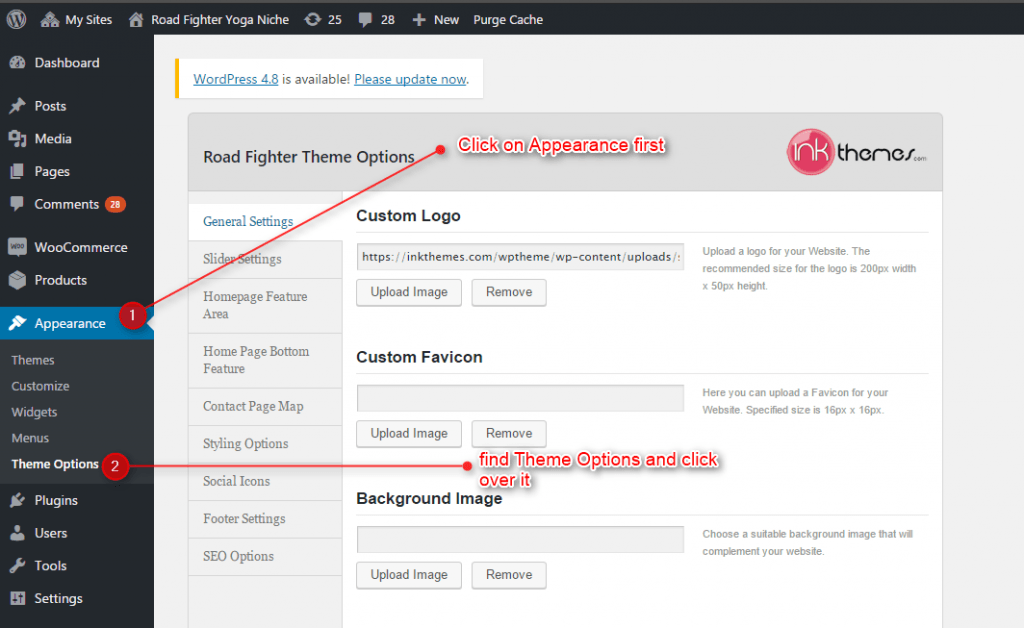Click the Pages sidebar icon
This screenshot has width=1024, height=628.
[18, 171]
